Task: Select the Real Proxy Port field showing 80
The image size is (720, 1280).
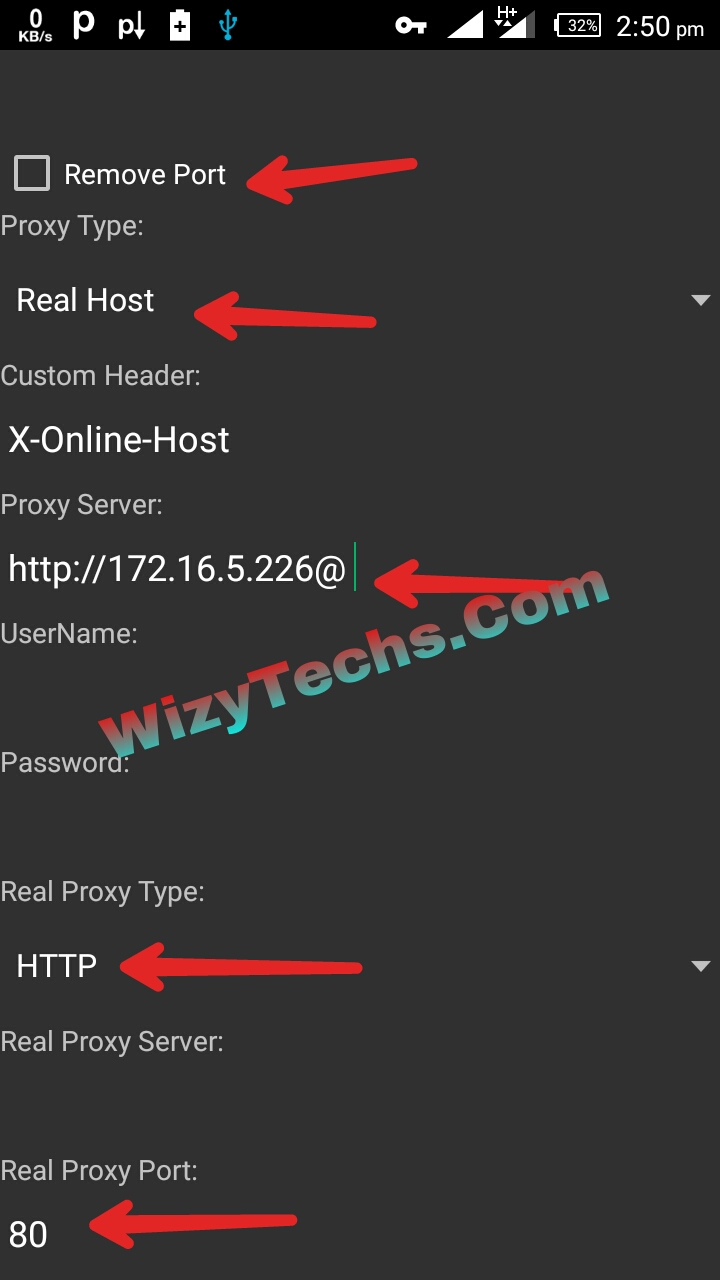Action: (360, 1234)
